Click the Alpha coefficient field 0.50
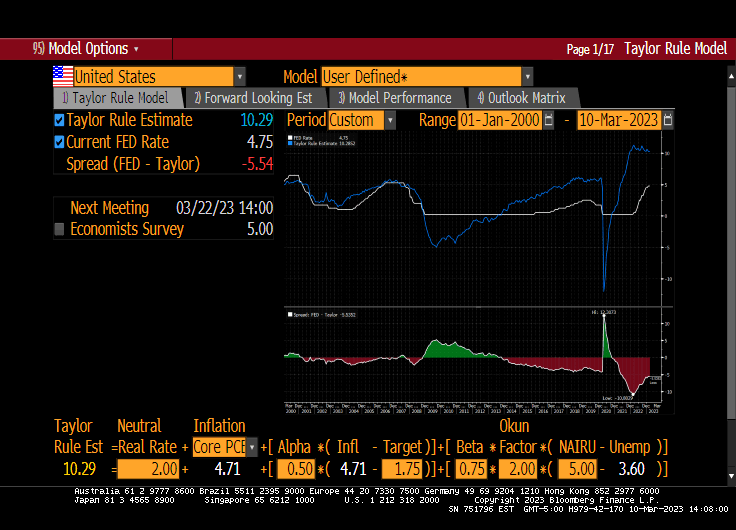The width and height of the screenshot is (736, 530). (x=294, y=469)
